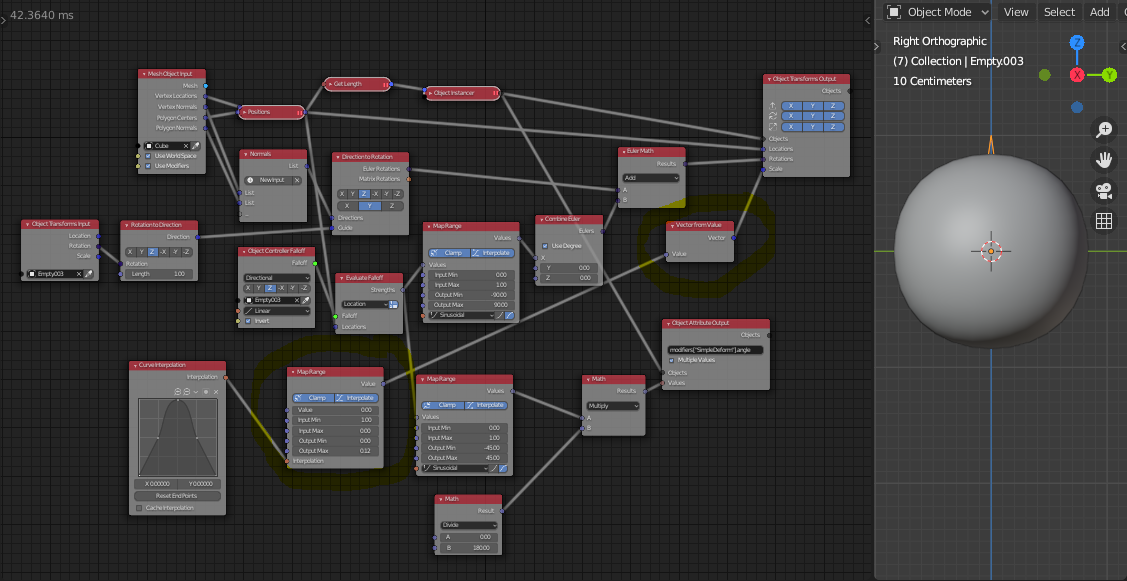The height and width of the screenshot is (581, 1127).
Task: Collapse the Mesh Object Input node header
Action: pos(143,74)
